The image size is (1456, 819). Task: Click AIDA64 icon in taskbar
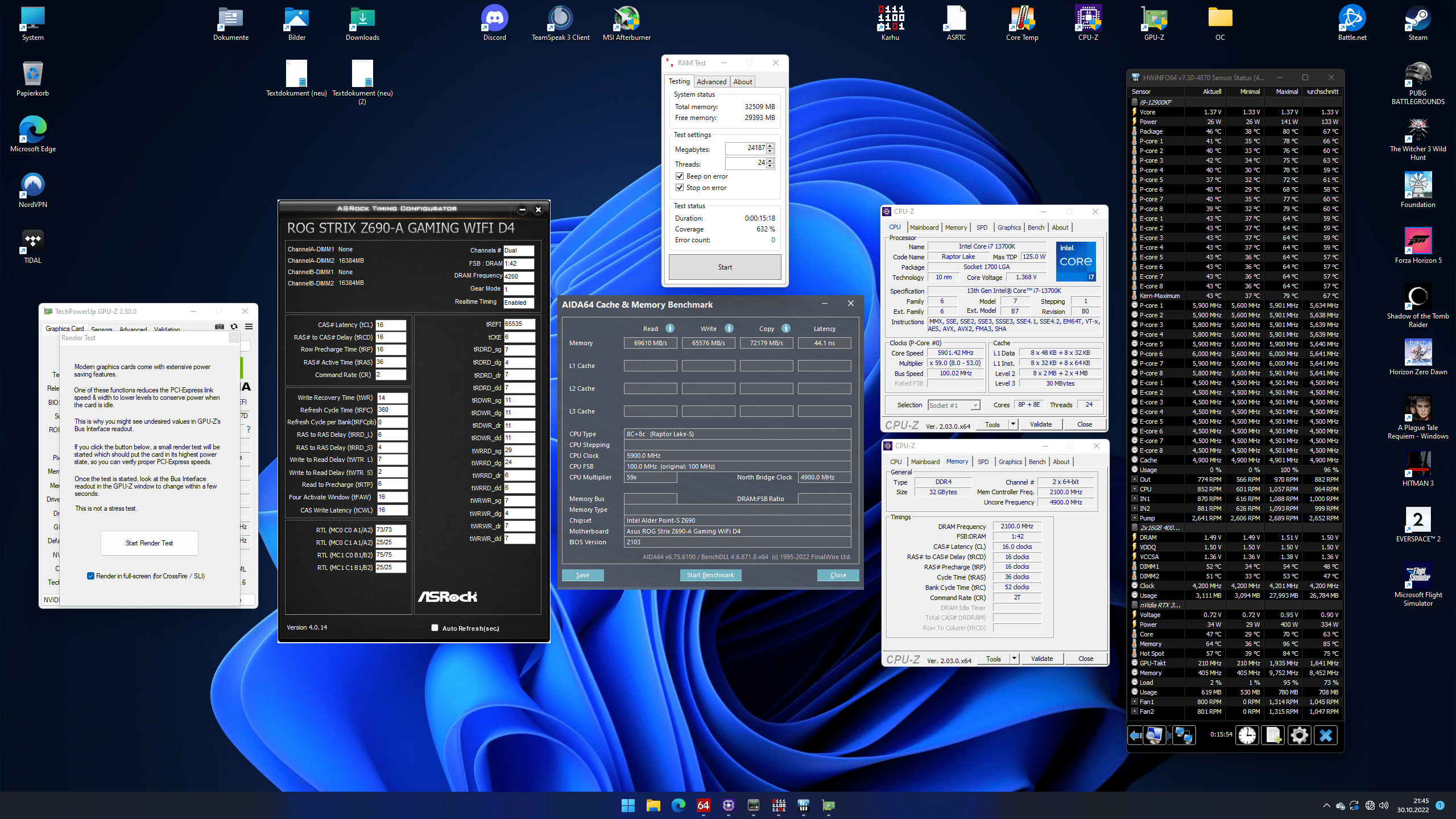(703, 805)
